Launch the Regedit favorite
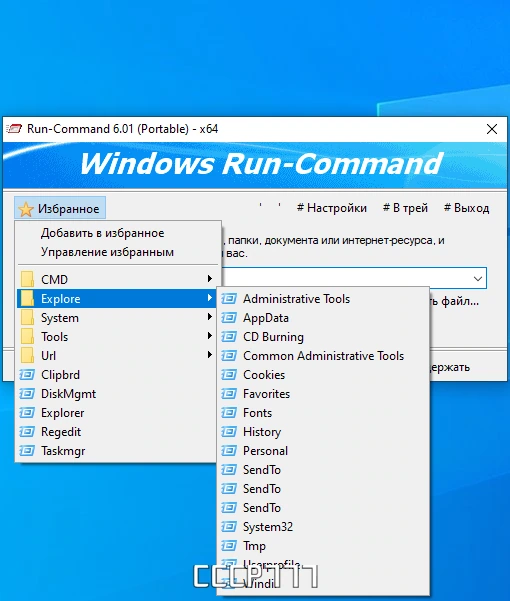Image resolution: width=510 pixels, height=601 pixels. coord(116,432)
